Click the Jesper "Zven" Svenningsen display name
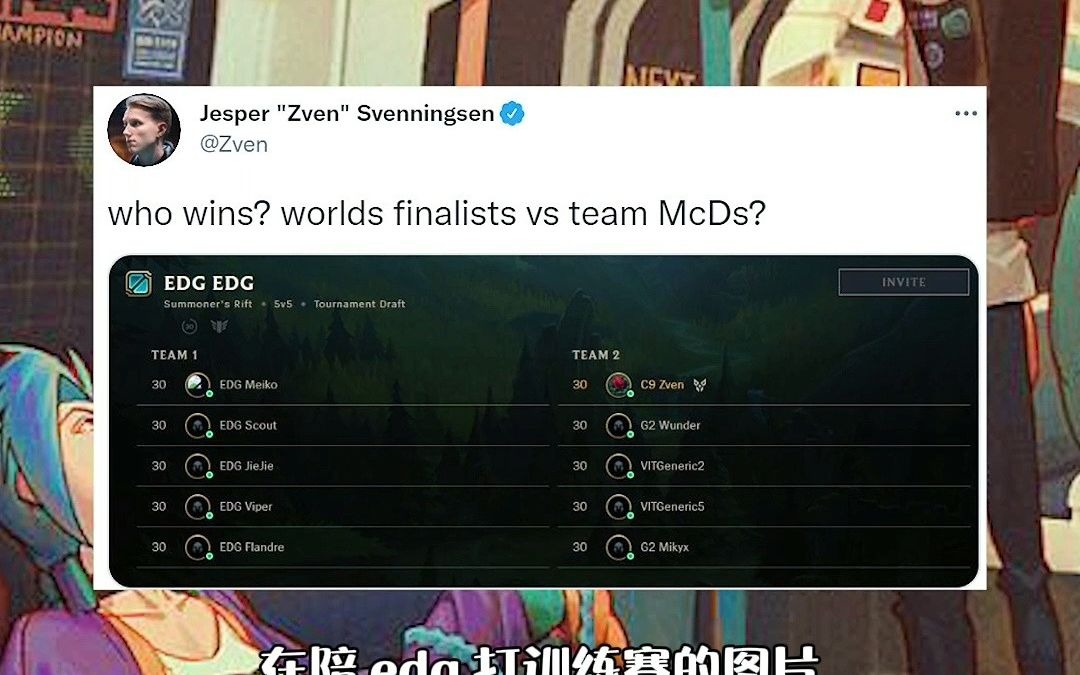 point(347,113)
